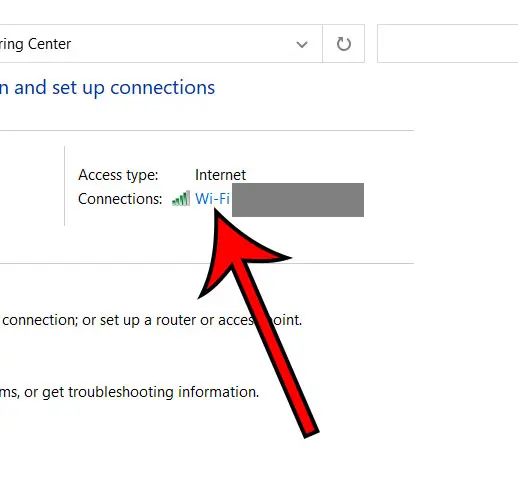Select the 'ring Center' address bar text

tap(35, 44)
